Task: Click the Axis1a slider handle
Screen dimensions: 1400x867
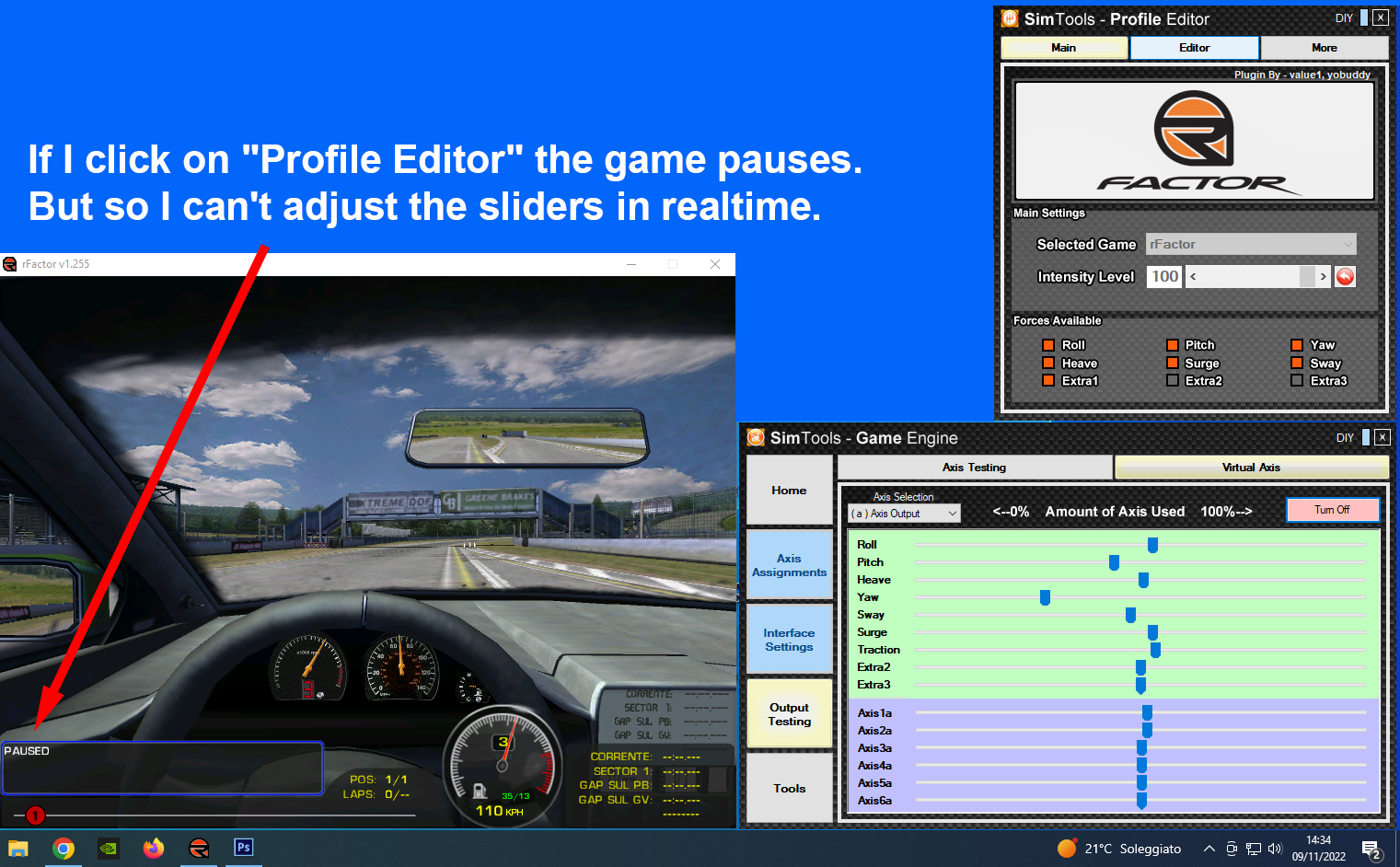Action: tap(1147, 713)
